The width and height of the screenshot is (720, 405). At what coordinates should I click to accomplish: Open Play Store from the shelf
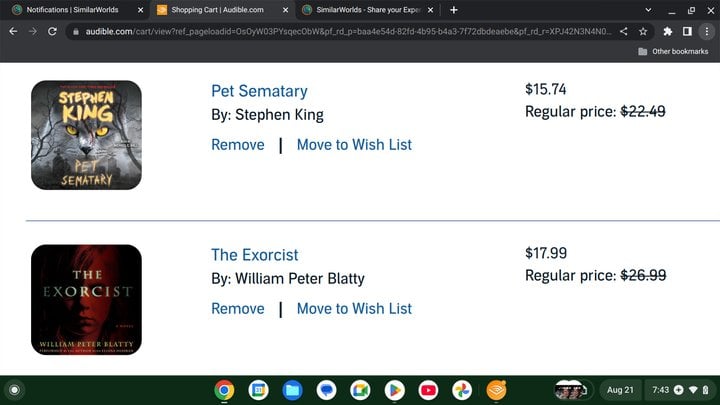pyautogui.click(x=394, y=390)
